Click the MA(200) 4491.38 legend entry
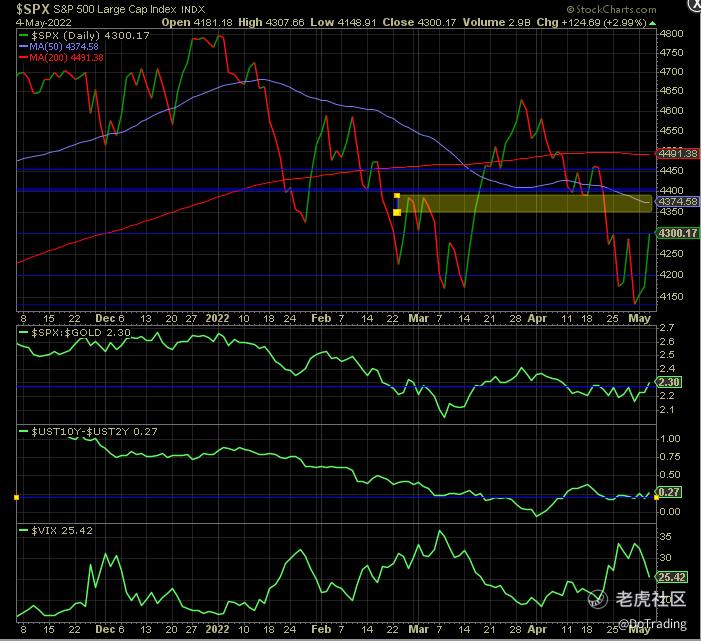Image resolution: width=701 pixels, height=641 pixels. click(61, 58)
